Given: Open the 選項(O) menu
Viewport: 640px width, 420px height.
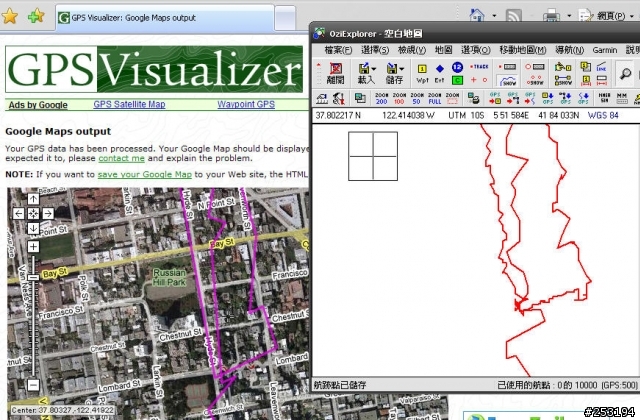Looking at the screenshot, I should [476, 50].
